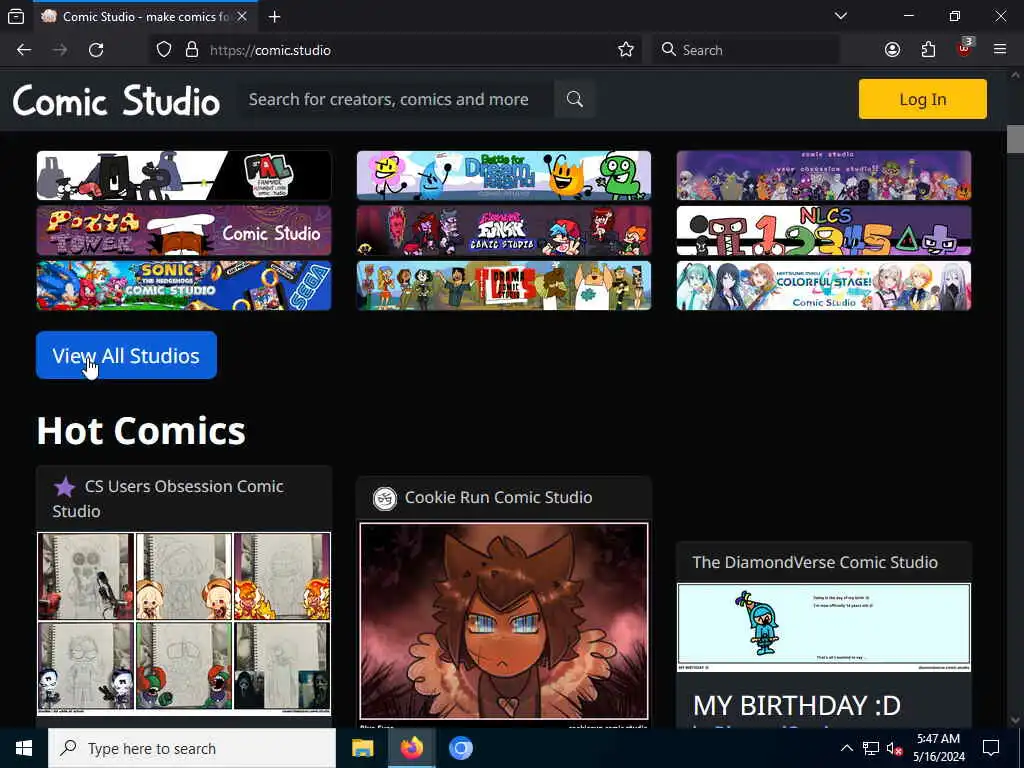The image size is (1024, 768).
Task: Open the Your Obsession Studio purple banner
Action: [x=824, y=175]
